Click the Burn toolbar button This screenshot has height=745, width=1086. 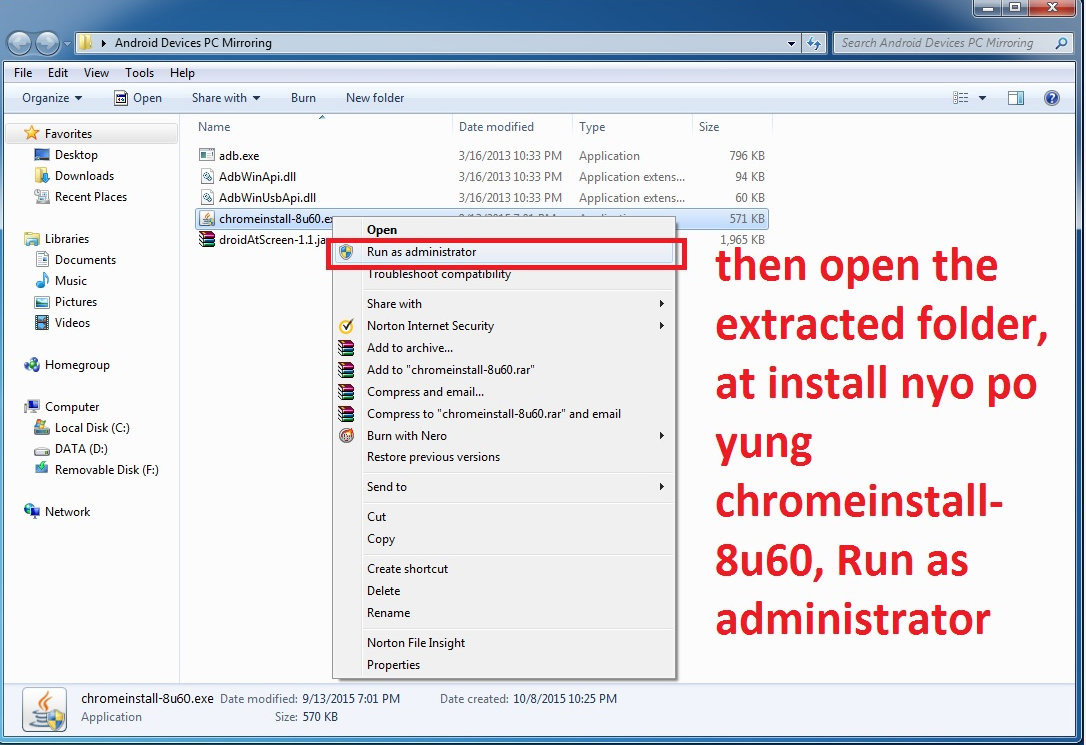point(303,98)
